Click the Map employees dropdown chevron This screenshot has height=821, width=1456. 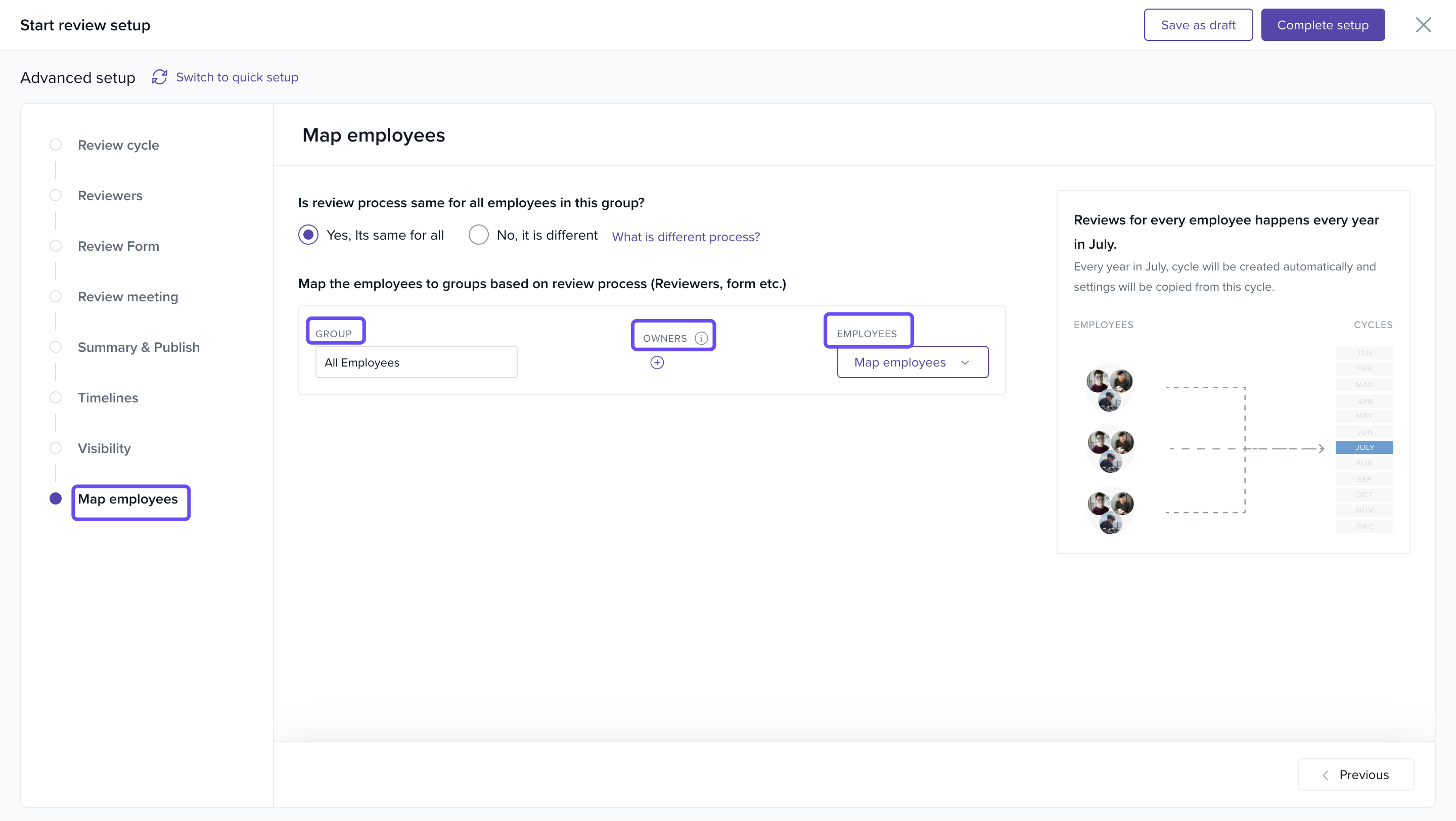(965, 363)
